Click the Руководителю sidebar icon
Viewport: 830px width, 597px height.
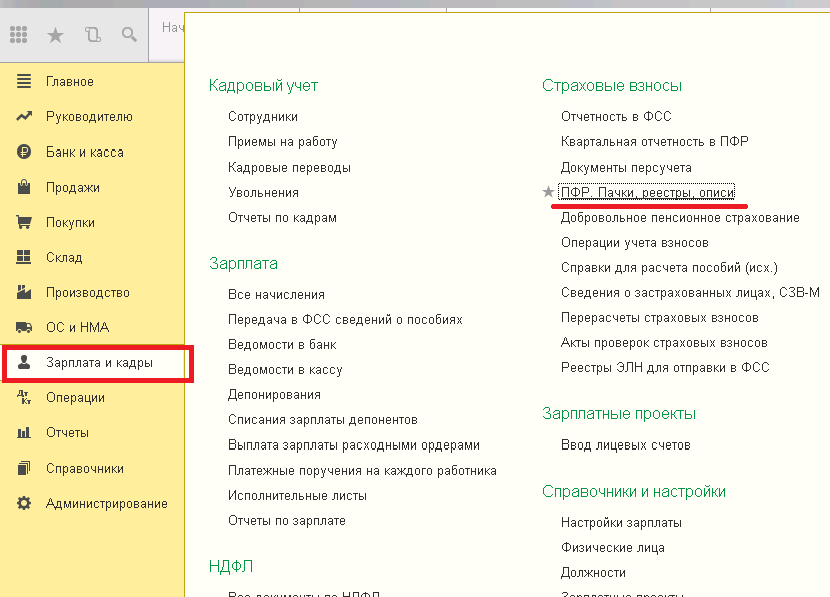click(x=22, y=116)
